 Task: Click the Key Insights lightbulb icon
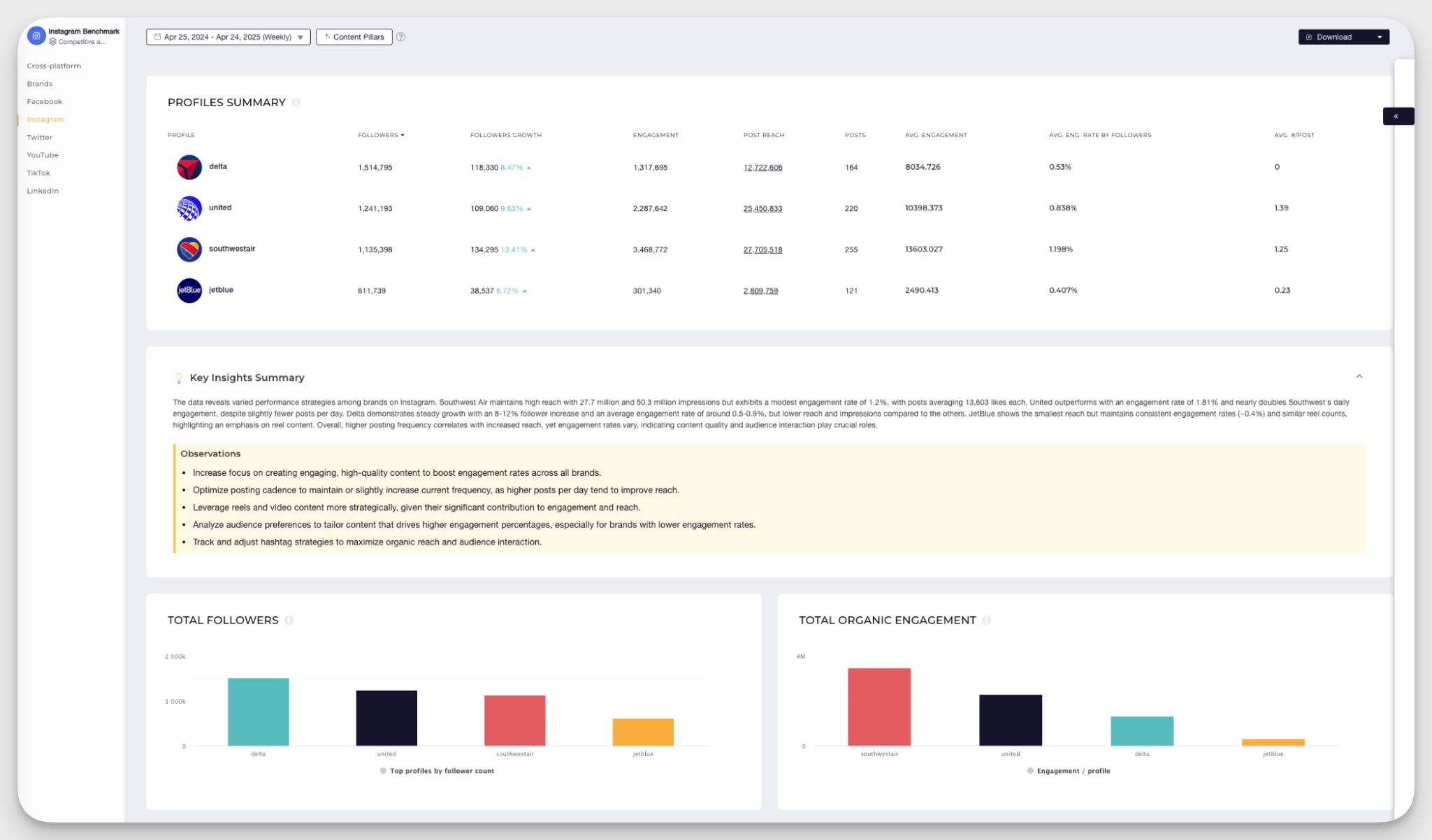[x=179, y=378]
